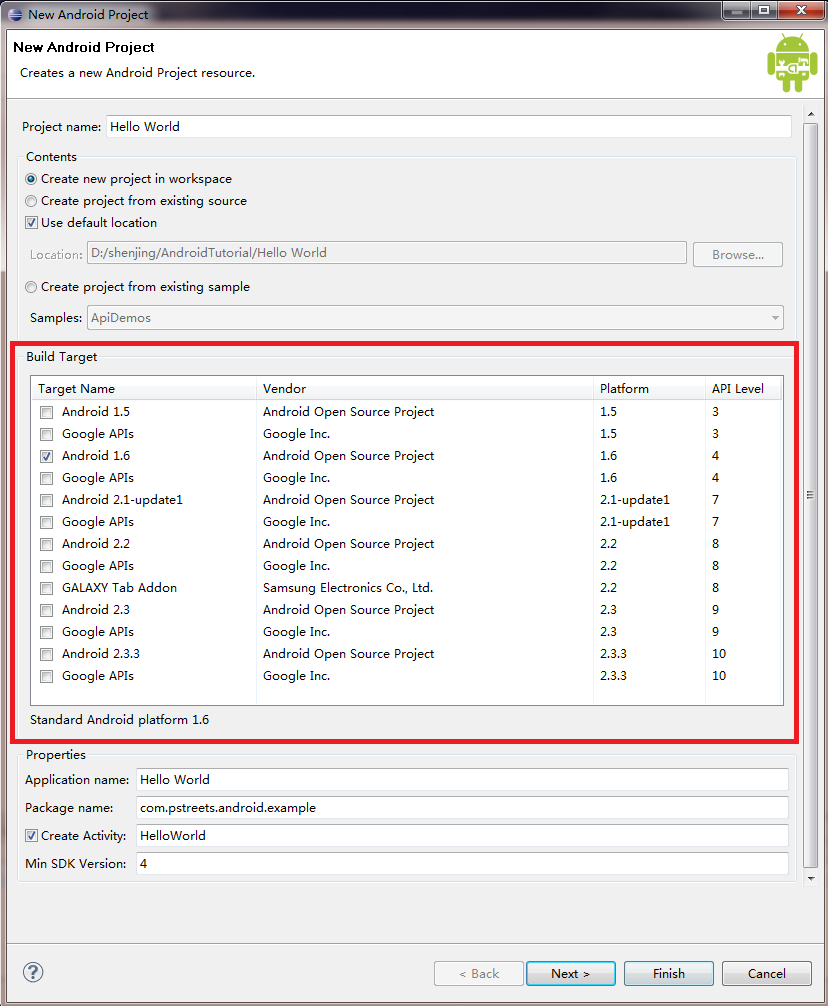Click the Cancel button
The height and width of the screenshot is (1006, 828).
pyautogui.click(x=766, y=973)
